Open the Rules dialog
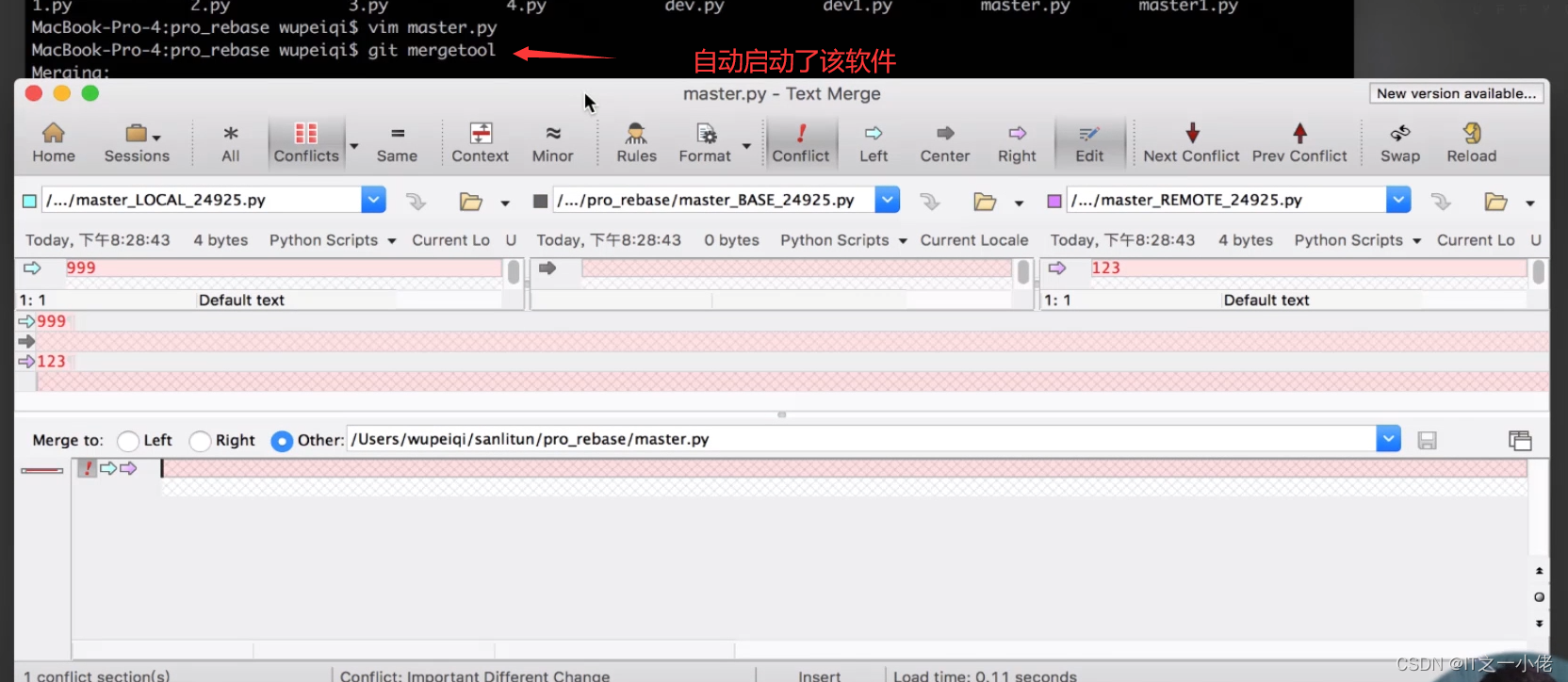This screenshot has height=682, width=1568. 637,143
